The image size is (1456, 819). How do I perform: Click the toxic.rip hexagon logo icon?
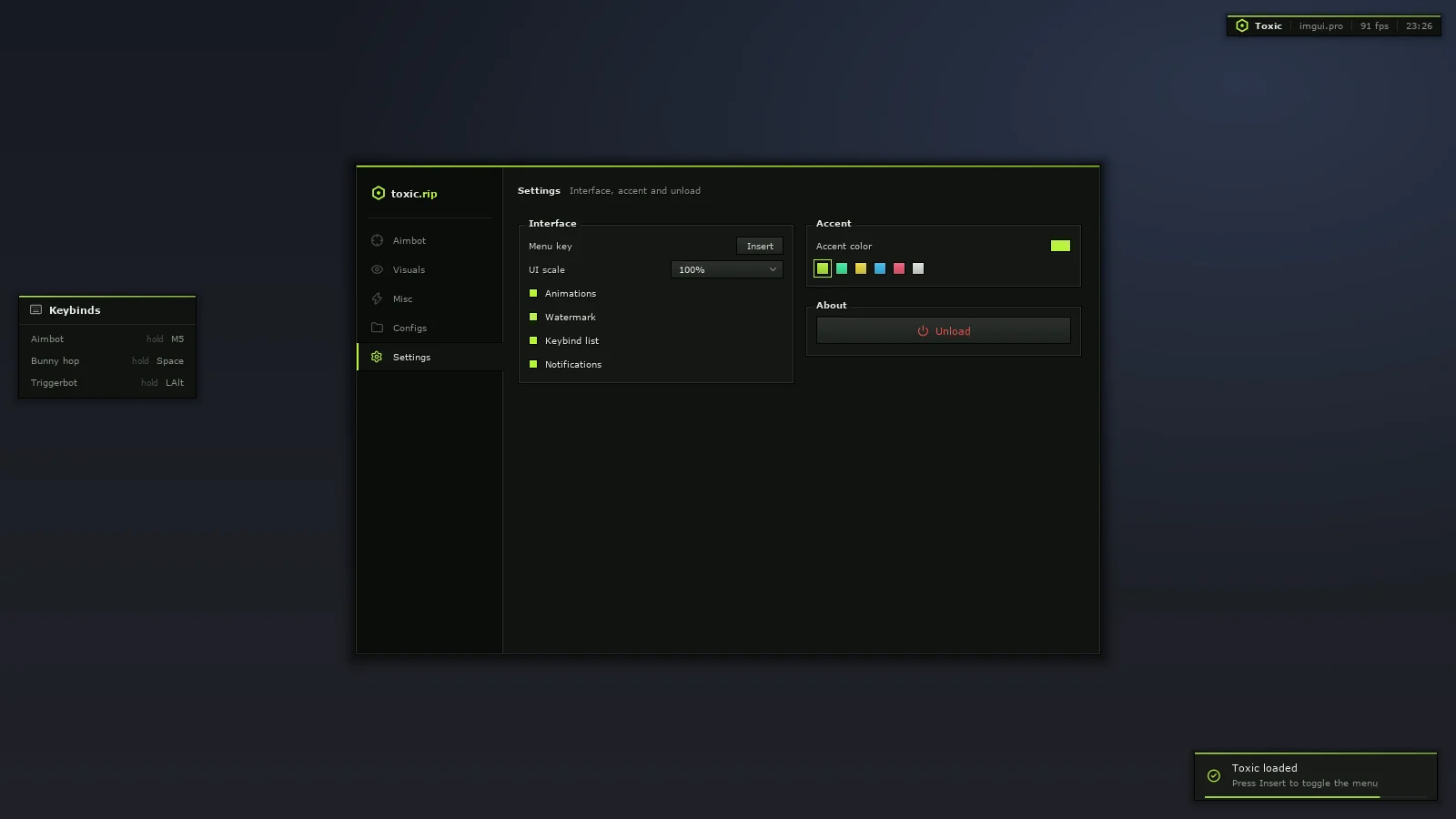[x=379, y=193]
